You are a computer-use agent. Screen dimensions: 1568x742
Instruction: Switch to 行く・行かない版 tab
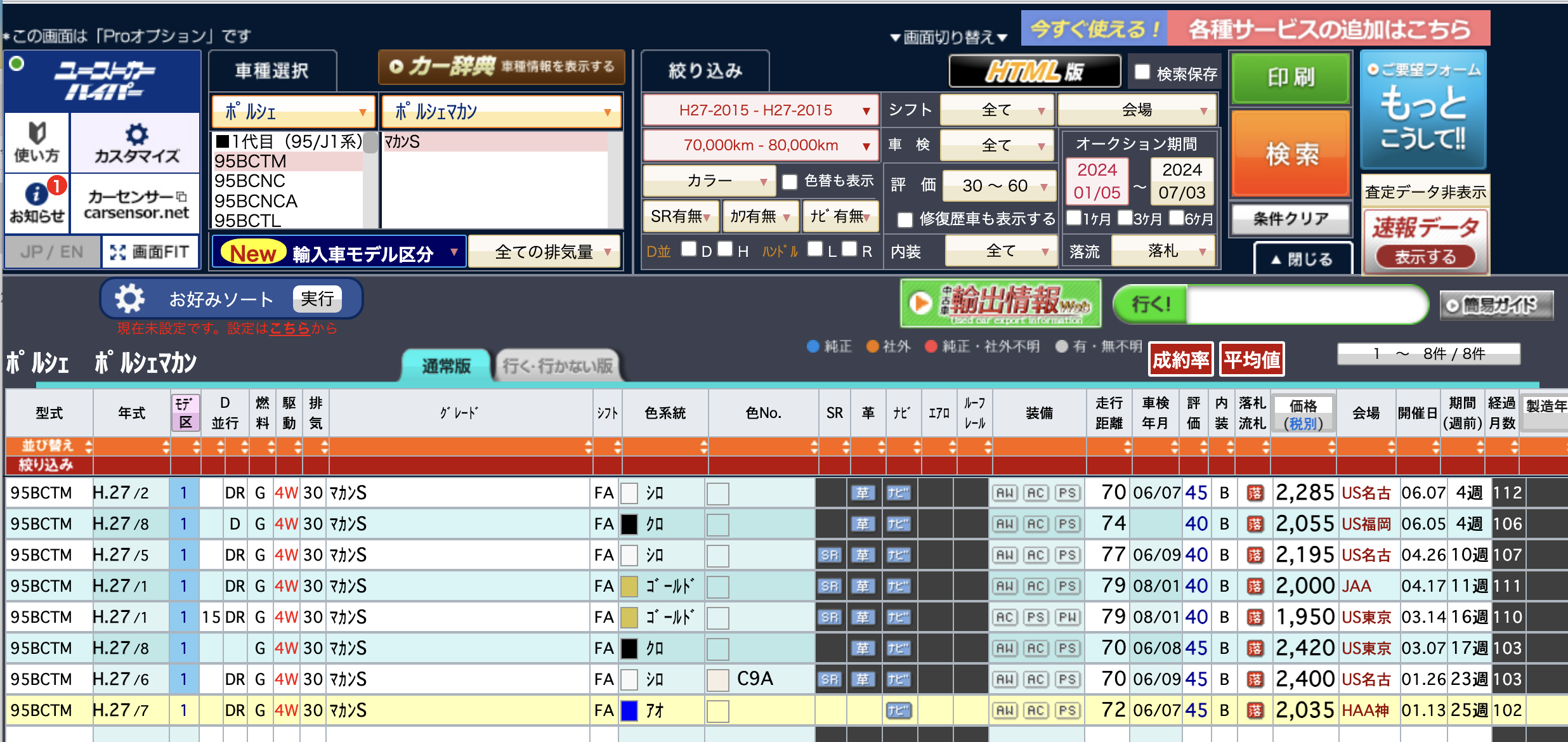coord(558,366)
